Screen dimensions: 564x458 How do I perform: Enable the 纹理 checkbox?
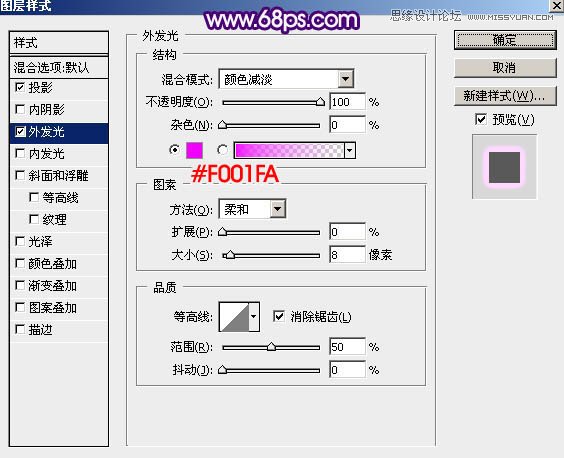point(34,219)
